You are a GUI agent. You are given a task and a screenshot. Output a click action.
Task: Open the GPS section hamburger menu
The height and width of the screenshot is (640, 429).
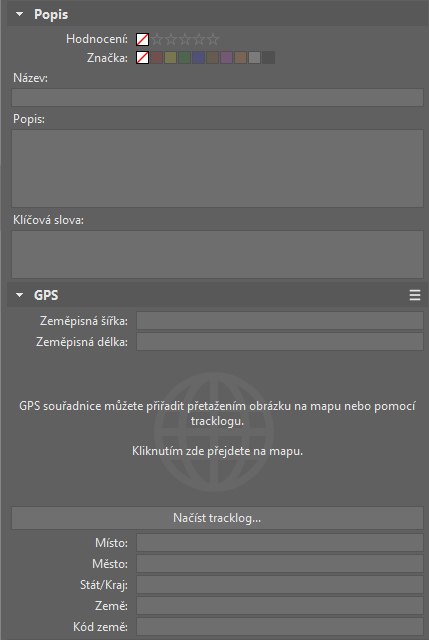pyautogui.click(x=415, y=295)
